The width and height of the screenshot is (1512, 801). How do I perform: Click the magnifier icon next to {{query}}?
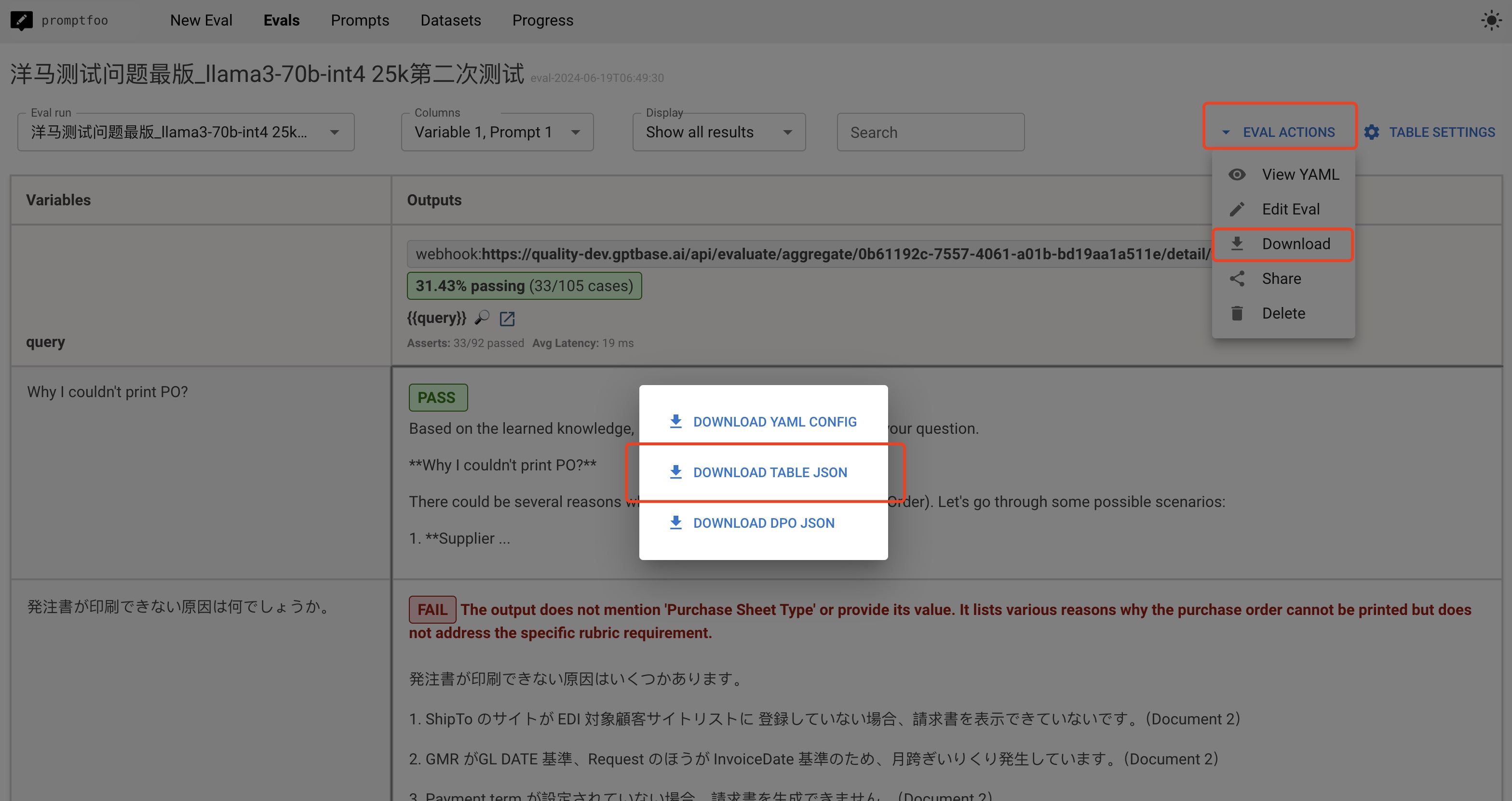[x=482, y=318]
